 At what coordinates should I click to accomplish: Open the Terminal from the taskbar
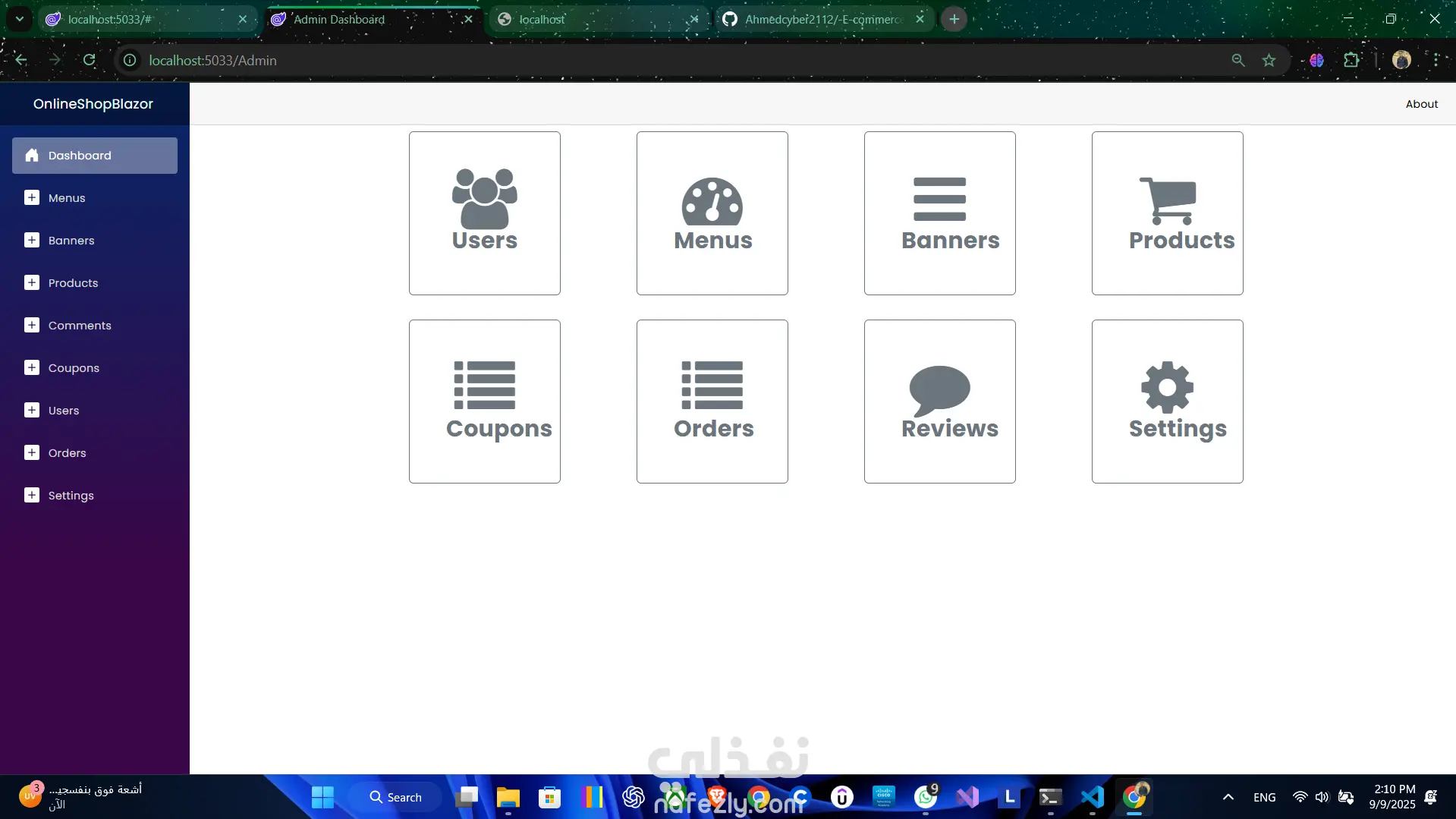click(x=1051, y=797)
